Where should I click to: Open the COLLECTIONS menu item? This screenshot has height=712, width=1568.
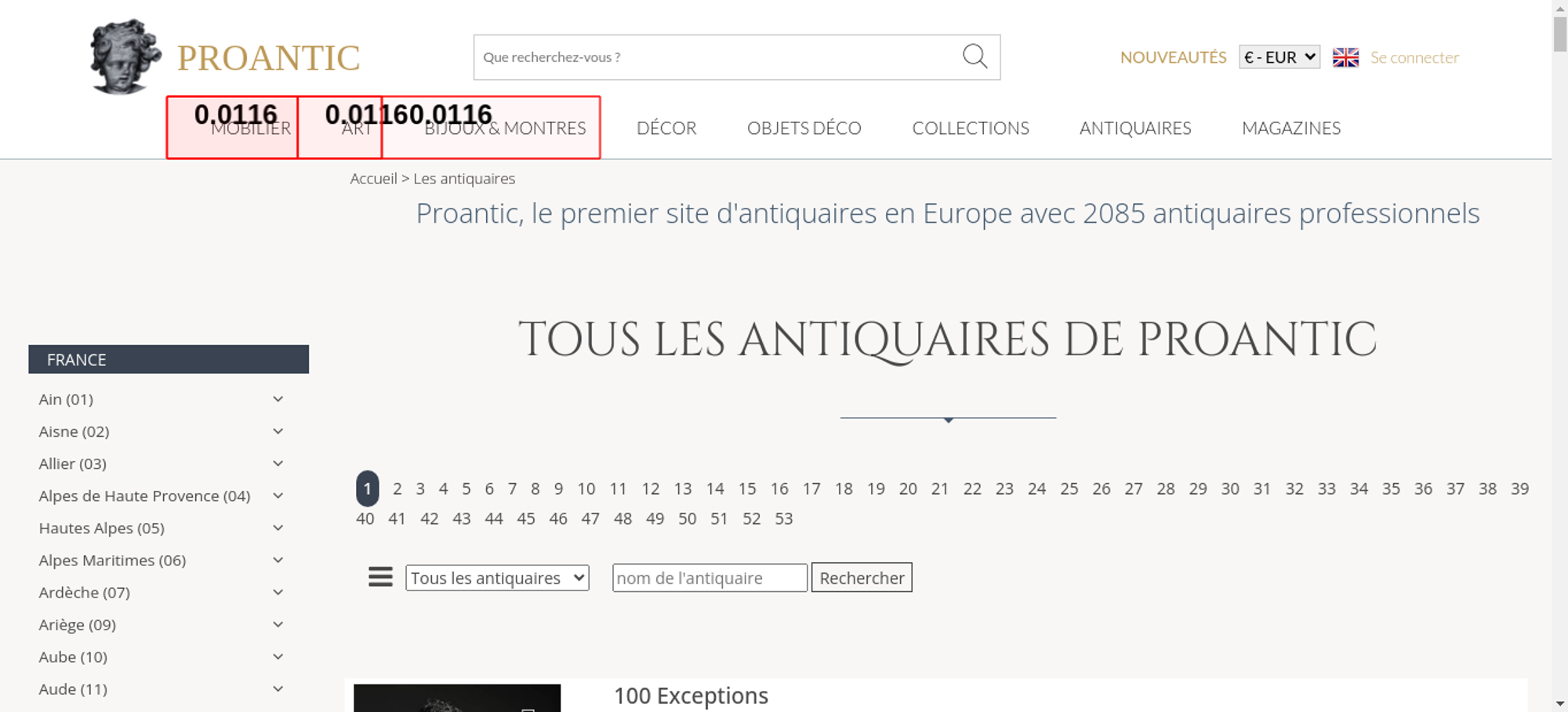(970, 128)
